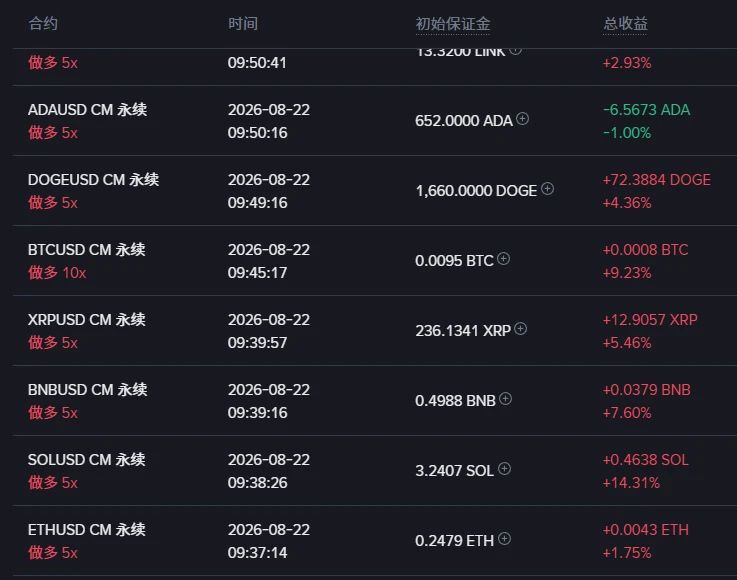Open the 初始保证金 header tooltip

click(453, 24)
